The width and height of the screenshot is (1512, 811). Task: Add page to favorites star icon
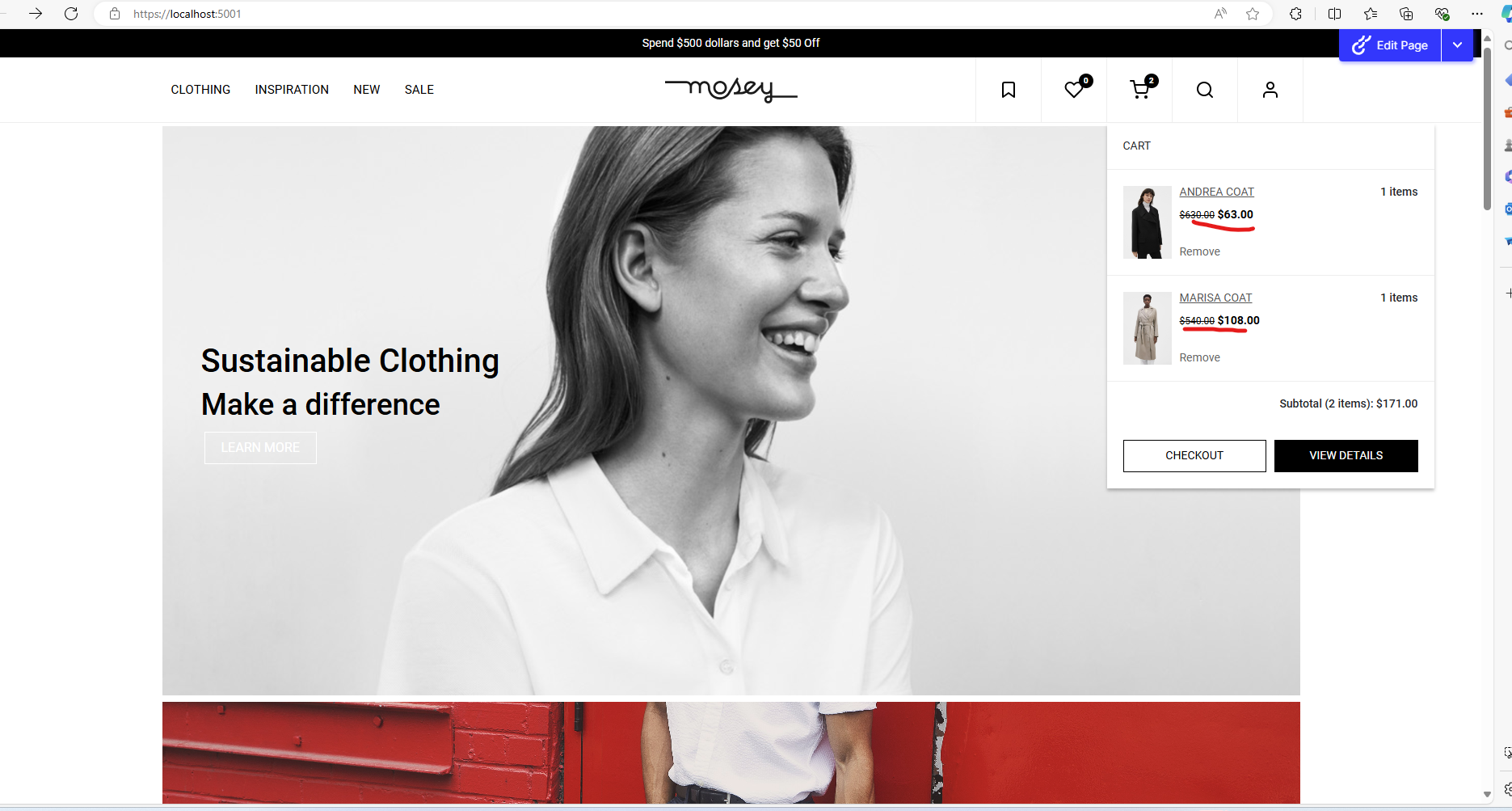point(1253,14)
